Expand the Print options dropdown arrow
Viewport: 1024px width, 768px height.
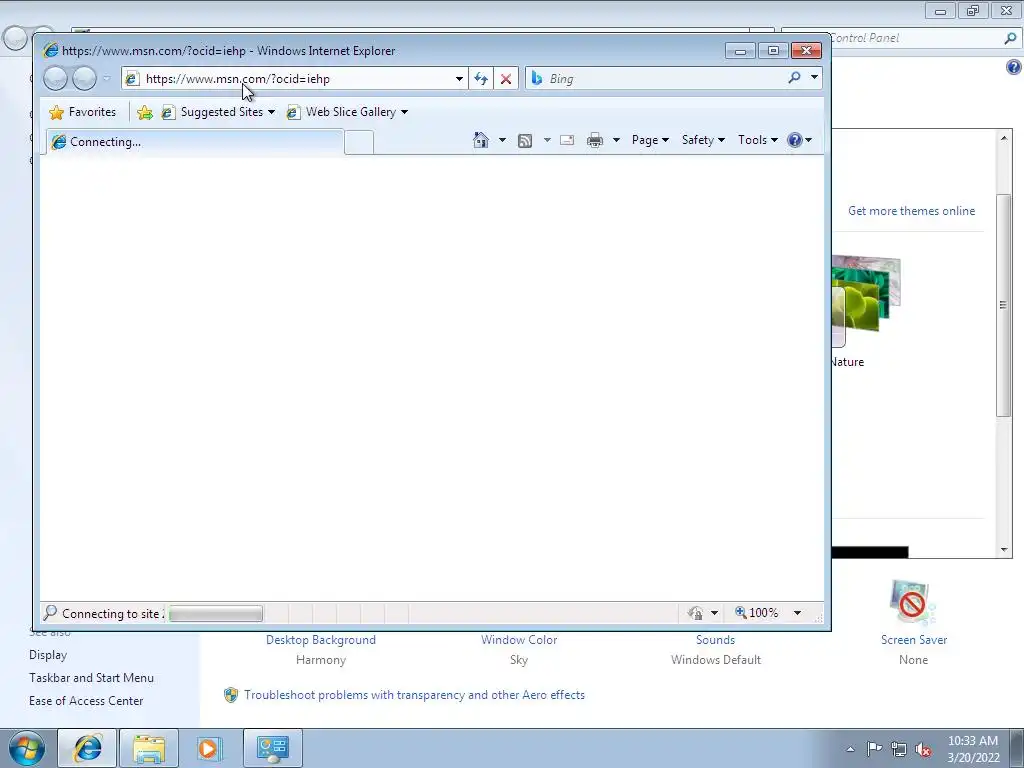tap(616, 140)
